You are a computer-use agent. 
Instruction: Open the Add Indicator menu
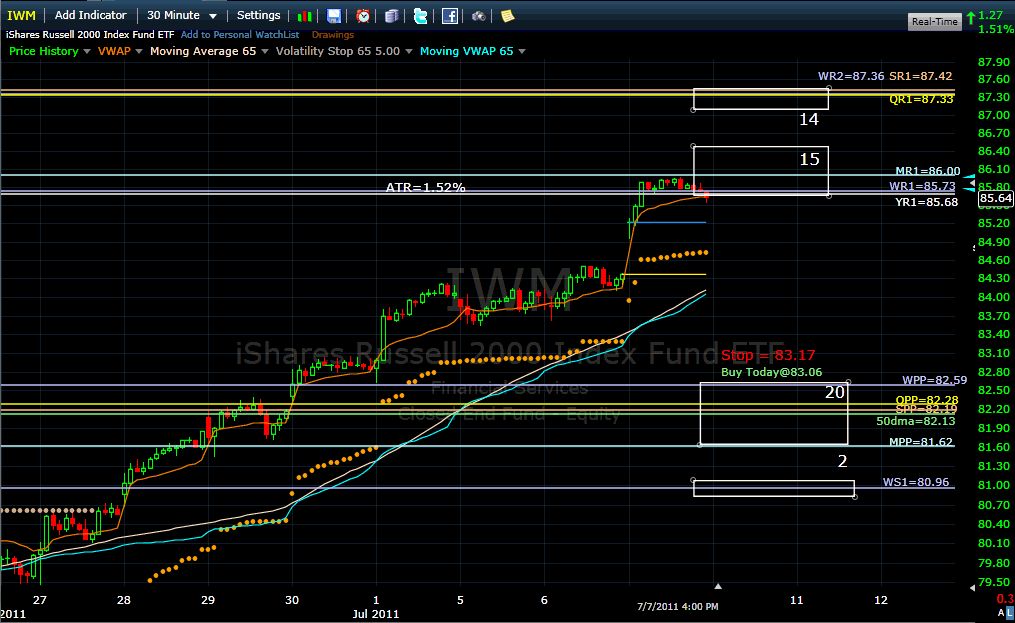[x=91, y=16]
